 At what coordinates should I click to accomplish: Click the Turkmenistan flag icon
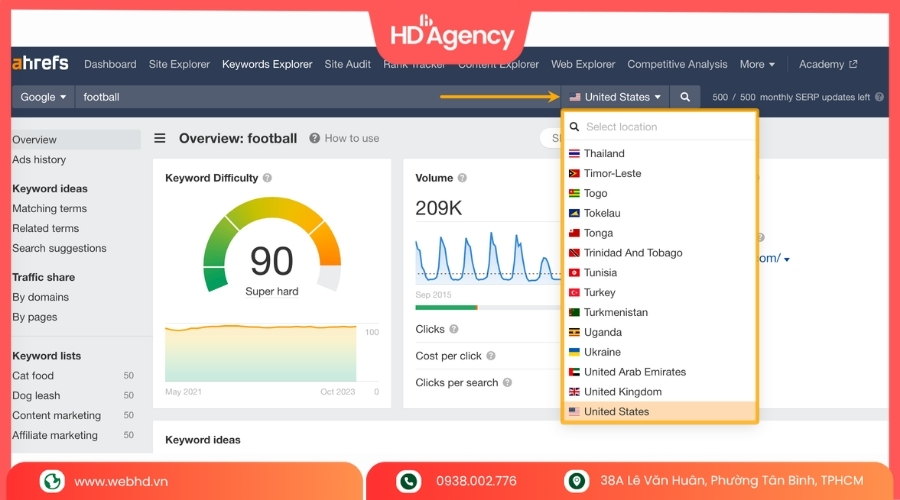(x=574, y=312)
